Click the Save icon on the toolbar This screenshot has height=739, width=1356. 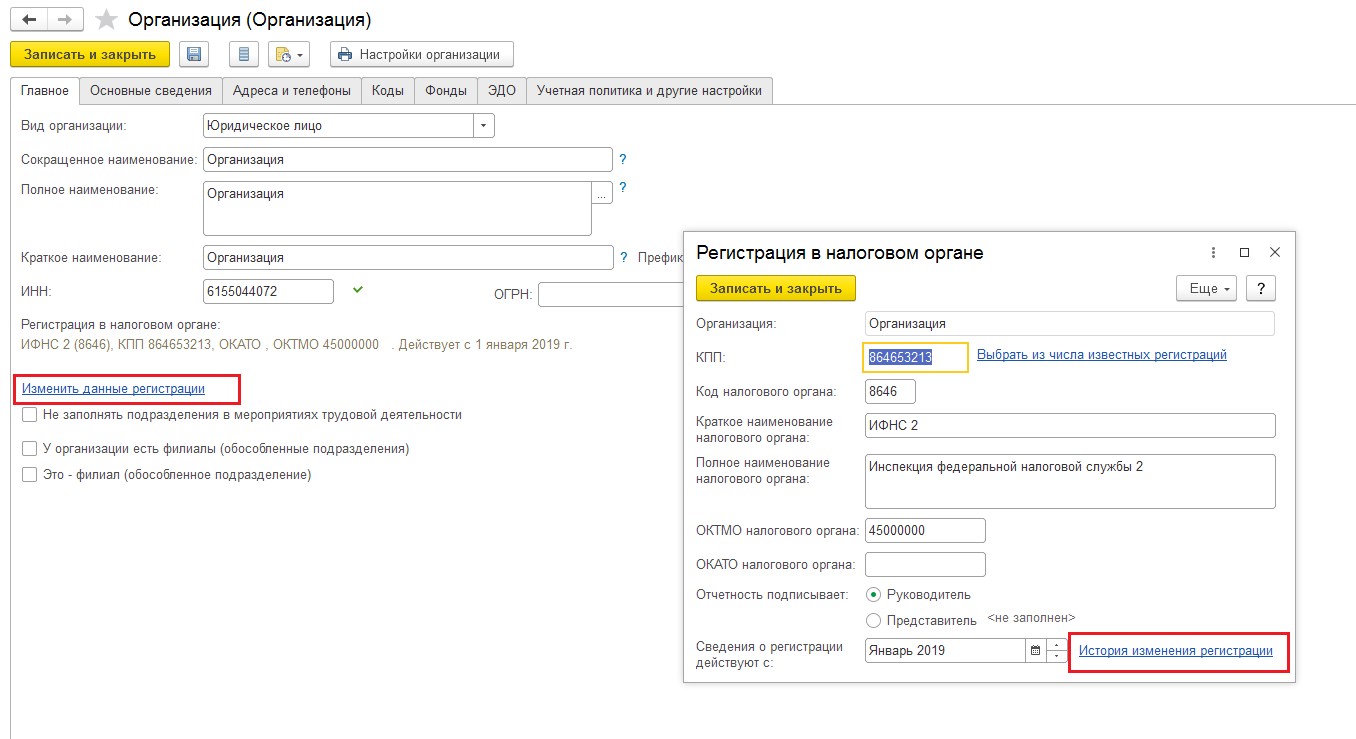[x=193, y=54]
